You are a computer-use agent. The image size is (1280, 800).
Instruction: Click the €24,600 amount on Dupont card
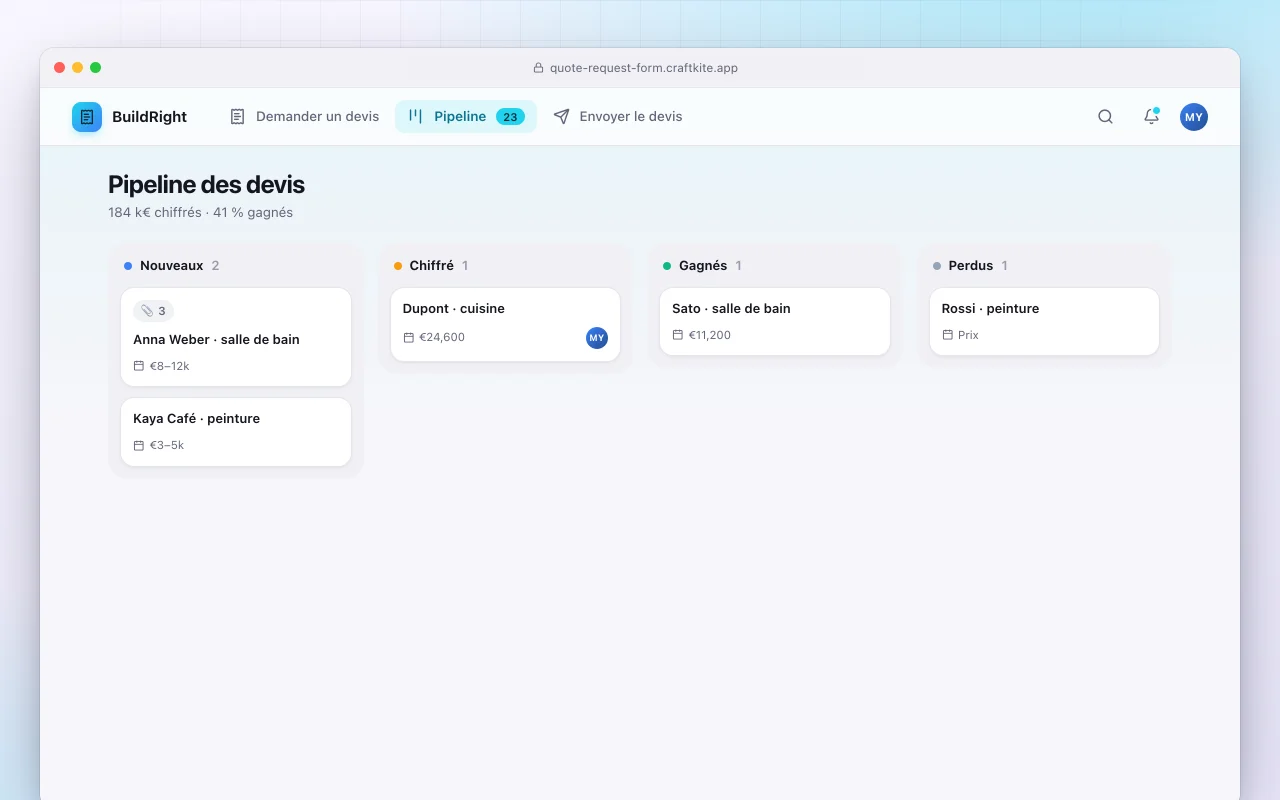[x=442, y=338]
